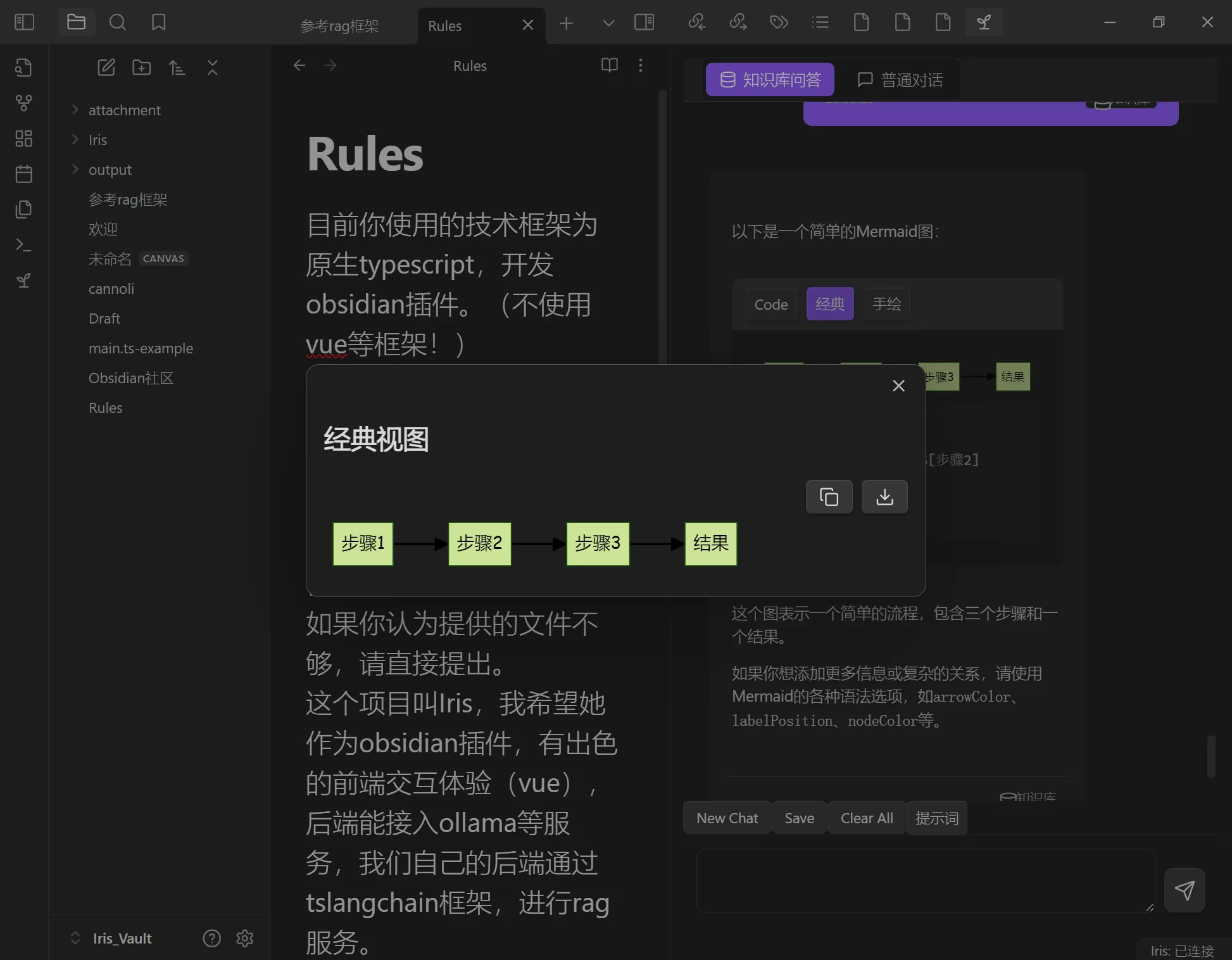The width and height of the screenshot is (1232, 960).
Task: Click the New Chat button
Action: coord(727,818)
